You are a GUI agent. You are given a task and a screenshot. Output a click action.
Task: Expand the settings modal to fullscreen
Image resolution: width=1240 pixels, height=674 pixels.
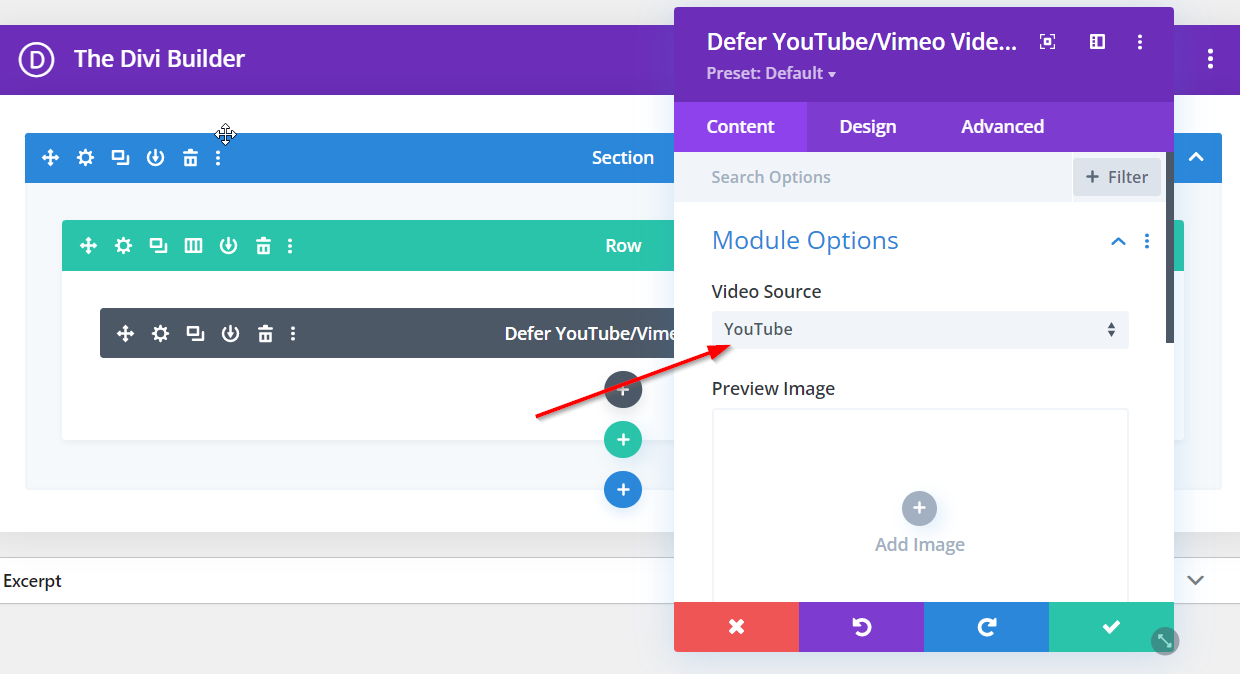click(1046, 41)
